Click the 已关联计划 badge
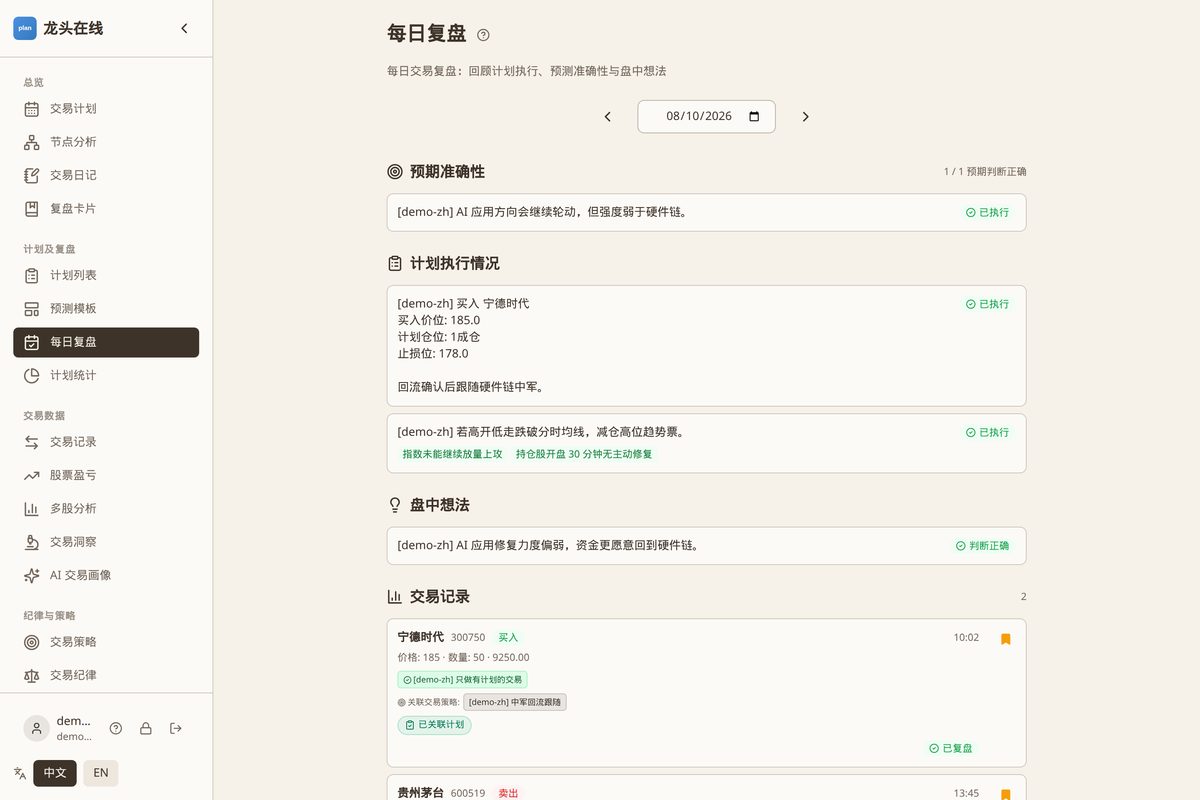The width and height of the screenshot is (1200, 800). 434,725
